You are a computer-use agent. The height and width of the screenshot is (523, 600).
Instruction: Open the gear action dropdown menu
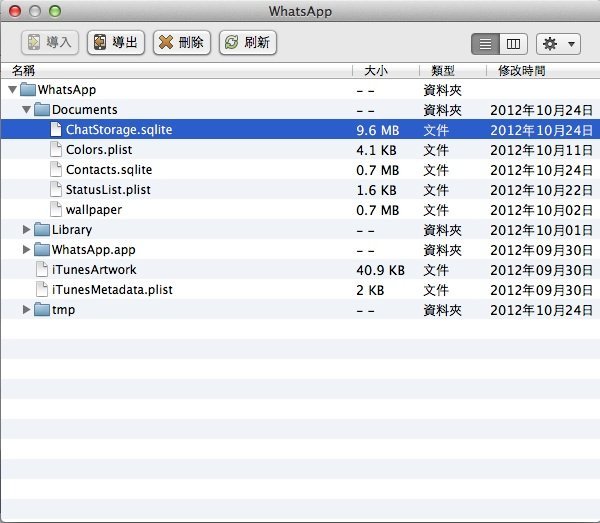pos(558,44)
